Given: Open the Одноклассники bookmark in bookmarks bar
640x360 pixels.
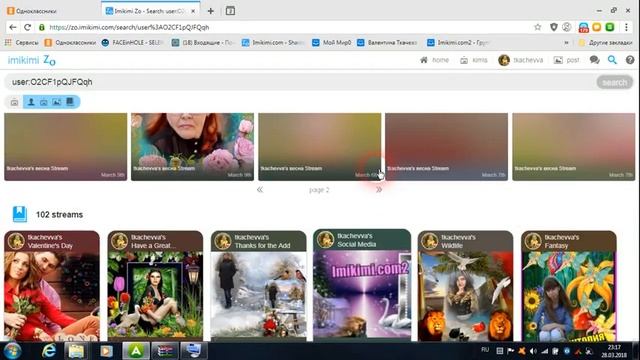Looking at the screenshot, I should [x=70, y=42].
